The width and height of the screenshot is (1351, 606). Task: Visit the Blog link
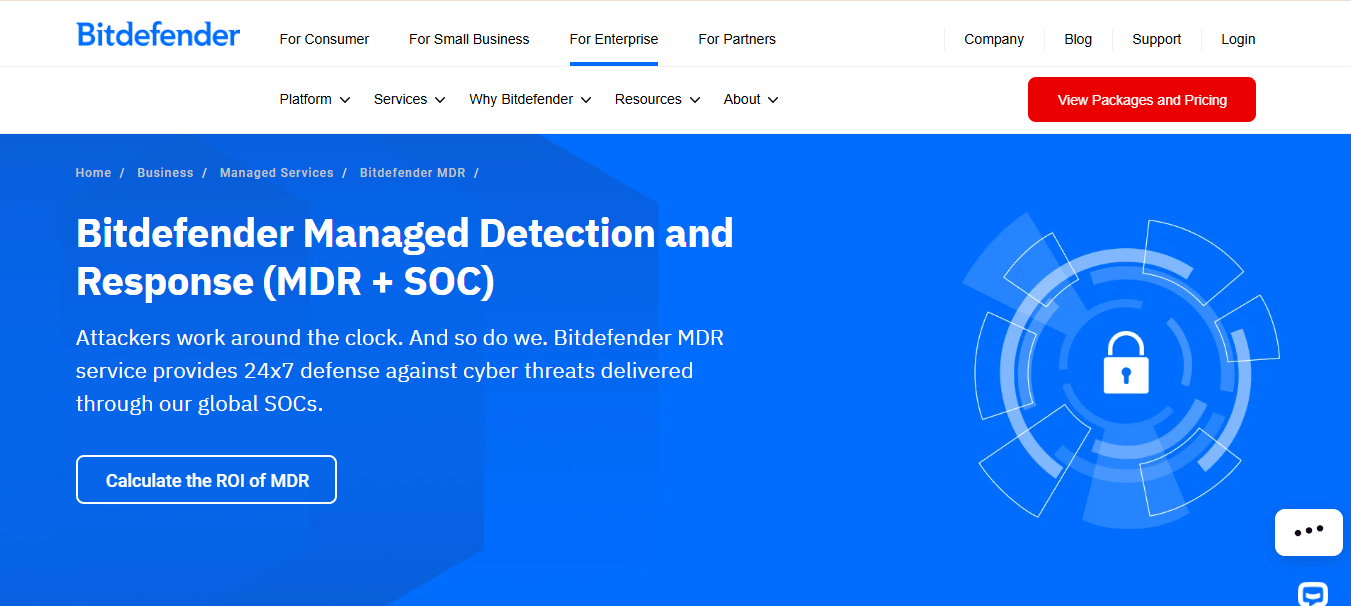[x=1078, y=39]
